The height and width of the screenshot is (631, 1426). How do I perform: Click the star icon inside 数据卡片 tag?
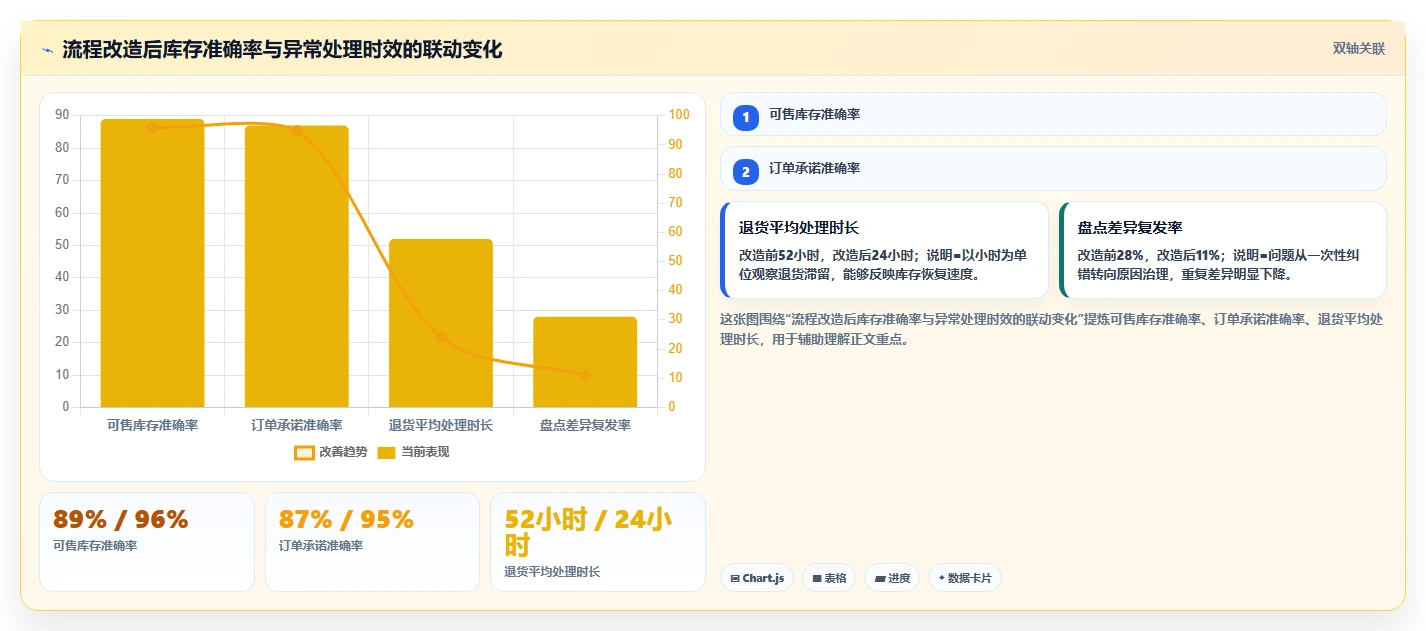[x=941, y=578]
